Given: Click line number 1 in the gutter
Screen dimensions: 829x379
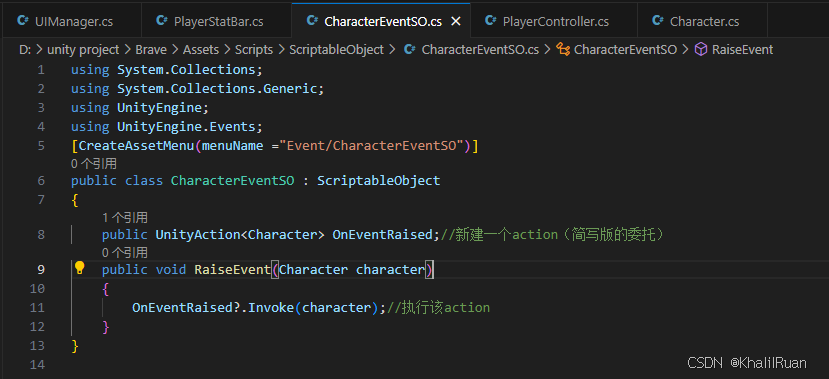Looking at the screenshot, I should point(41,70).
